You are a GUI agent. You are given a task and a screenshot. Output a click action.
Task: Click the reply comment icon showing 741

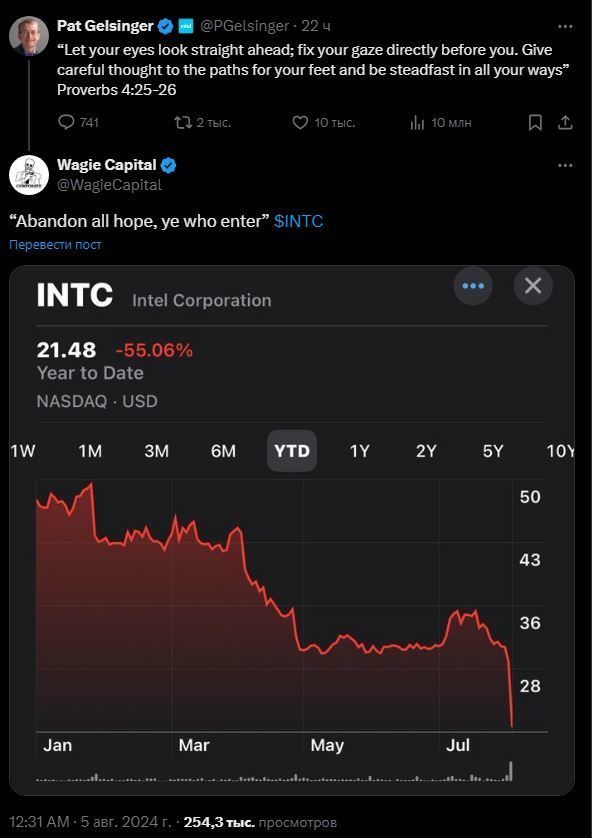click(x=66, y=122)
